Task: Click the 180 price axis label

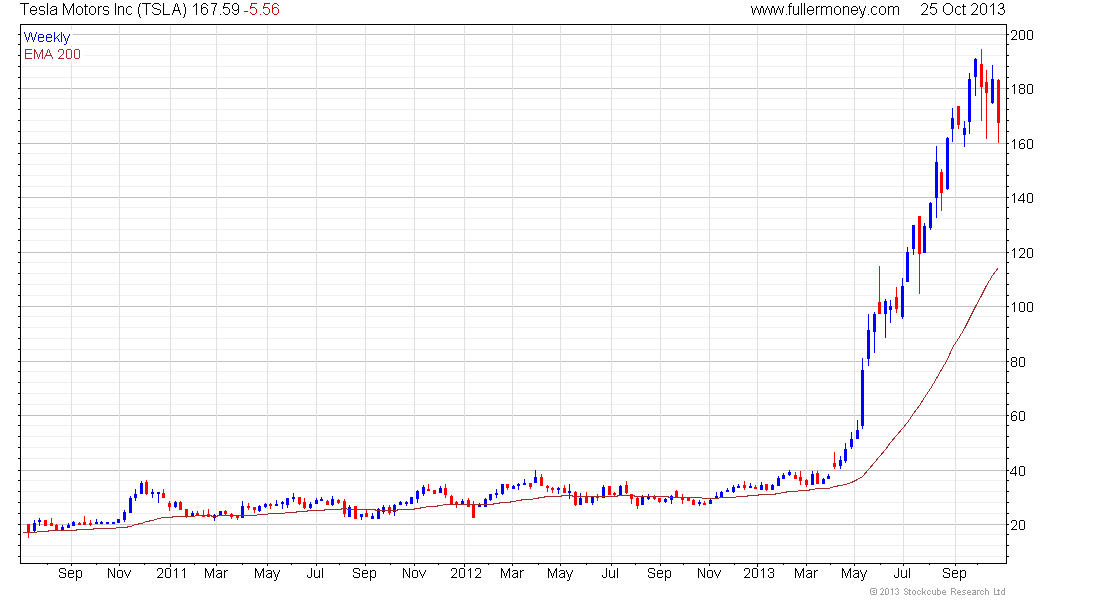Action: [1021, 89]
